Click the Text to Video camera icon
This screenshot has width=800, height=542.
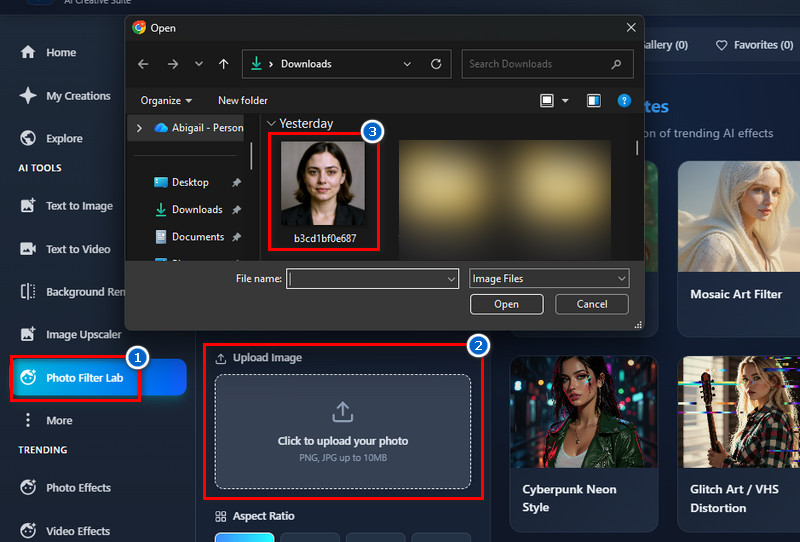point(28,249)
